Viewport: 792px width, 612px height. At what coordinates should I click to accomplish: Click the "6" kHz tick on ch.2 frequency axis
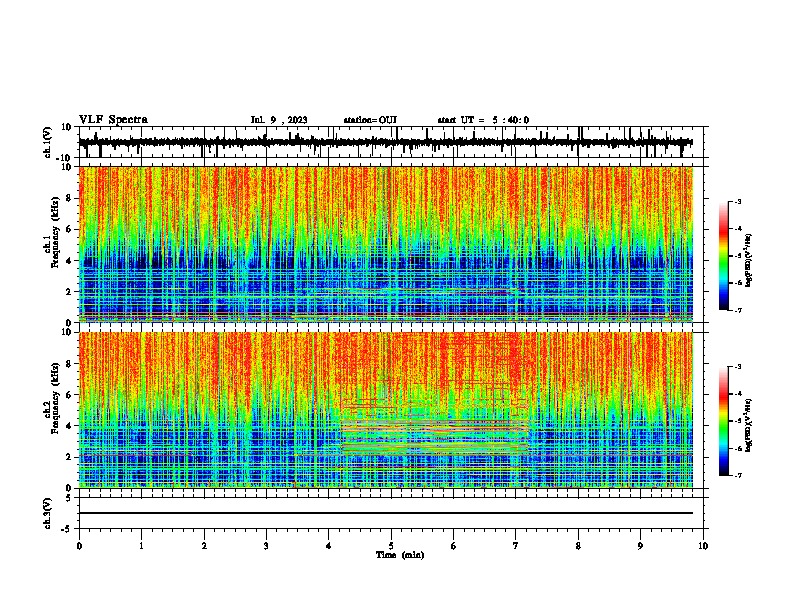click(x=71, y=395)
